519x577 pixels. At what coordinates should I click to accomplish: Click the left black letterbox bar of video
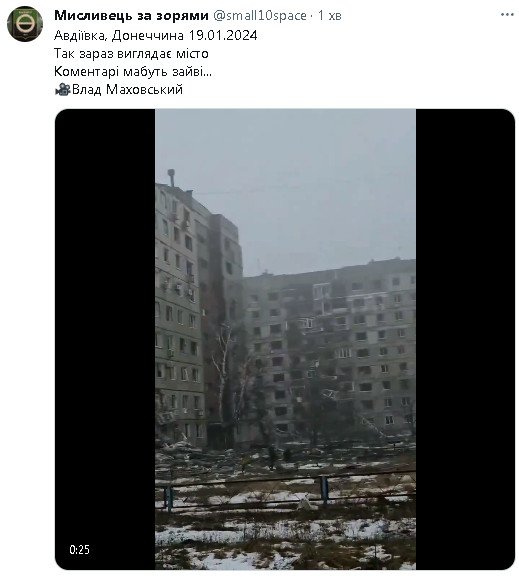[x=105, y=339]
